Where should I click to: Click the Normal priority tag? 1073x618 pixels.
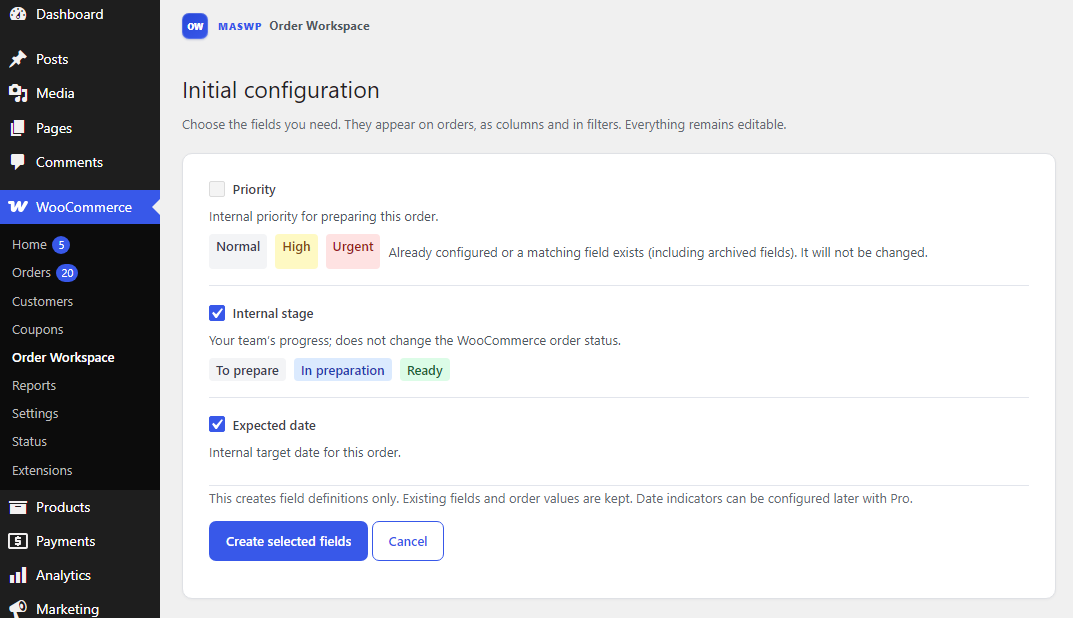238,251
